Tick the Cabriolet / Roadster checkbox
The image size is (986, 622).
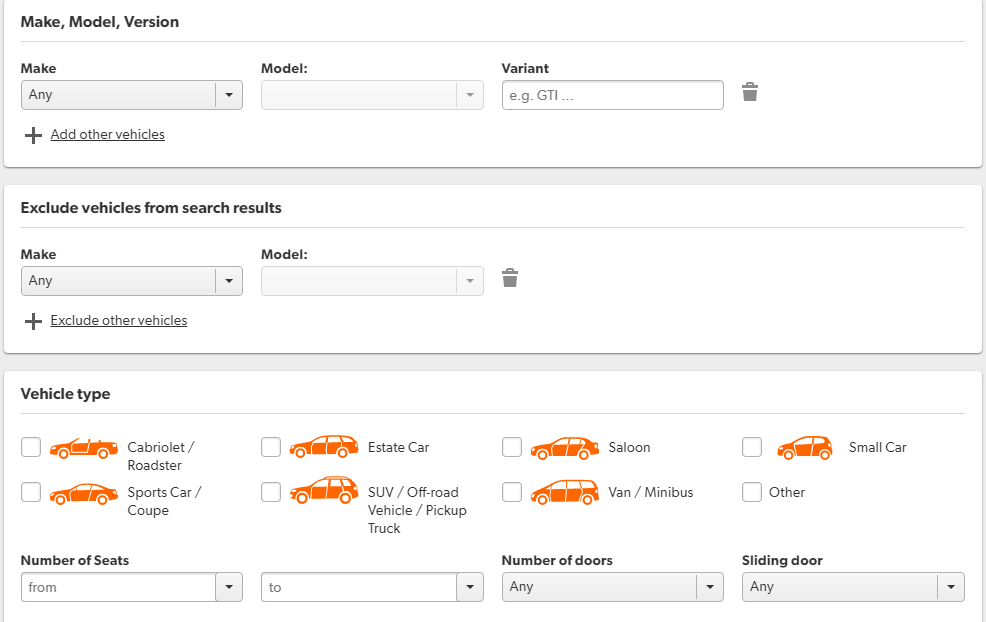(31, 447)
